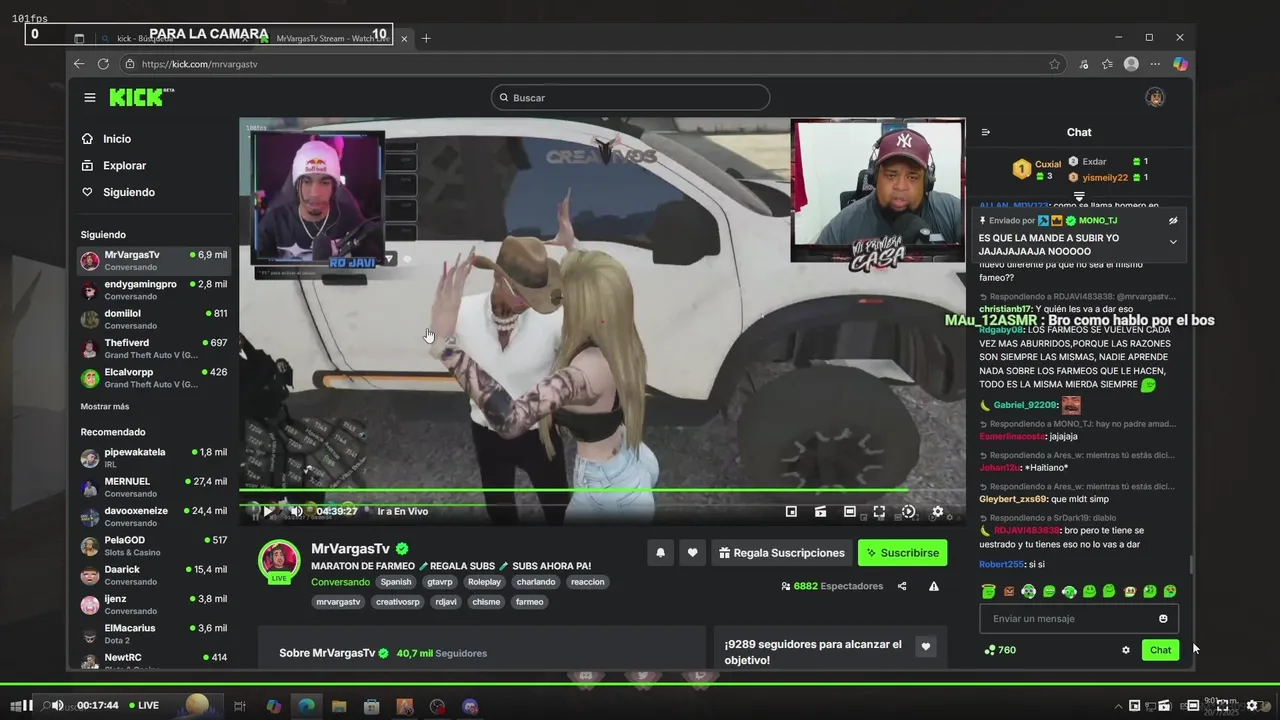Share the stream via share icon
Viewport: 1280px width, 720px height.
pyautogui.click(x=902, y=586)
